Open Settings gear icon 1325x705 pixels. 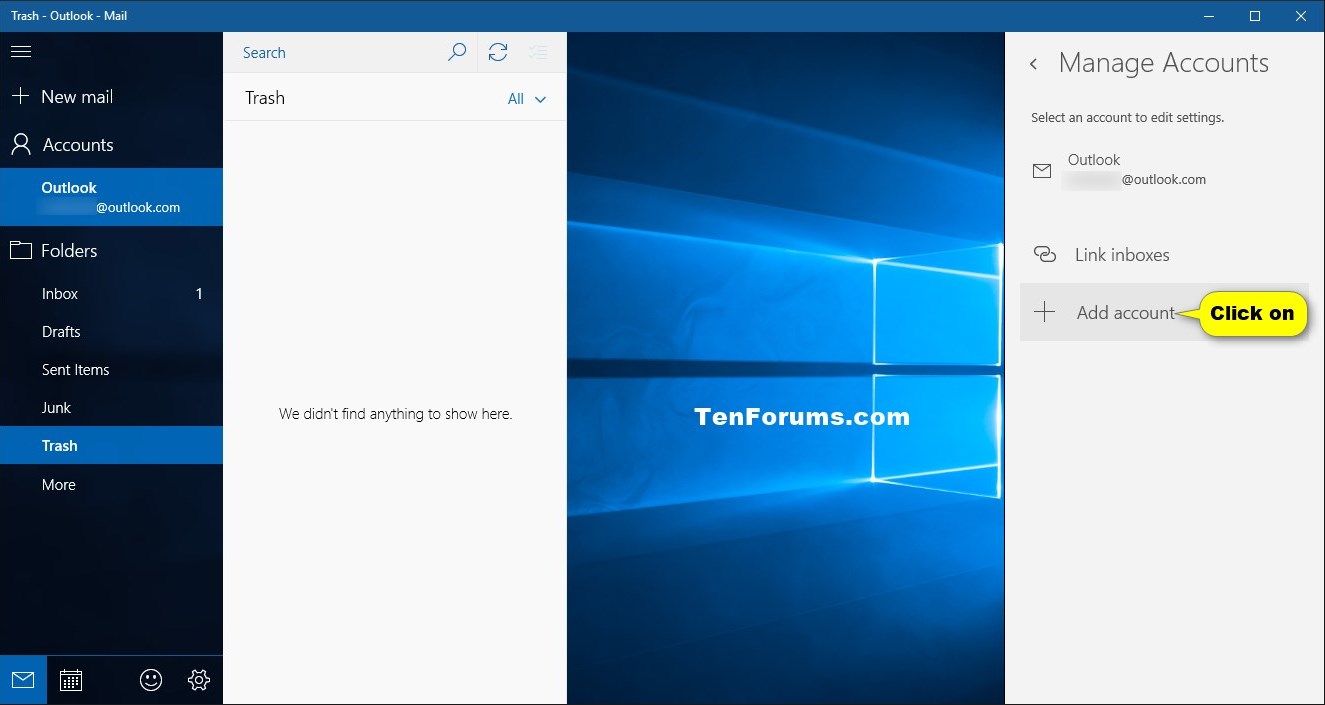199,680
